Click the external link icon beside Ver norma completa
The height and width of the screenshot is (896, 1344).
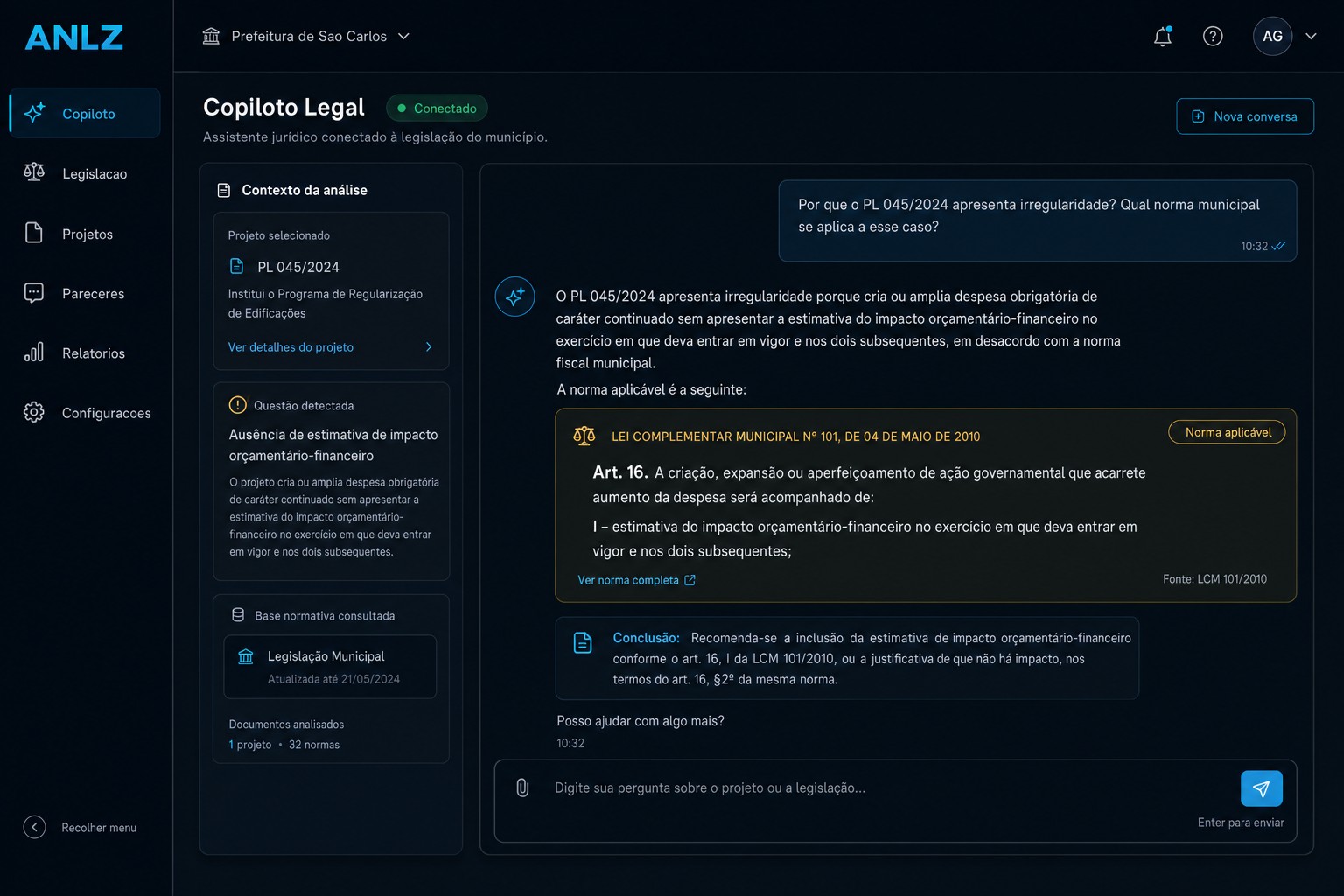pos(689,580)
